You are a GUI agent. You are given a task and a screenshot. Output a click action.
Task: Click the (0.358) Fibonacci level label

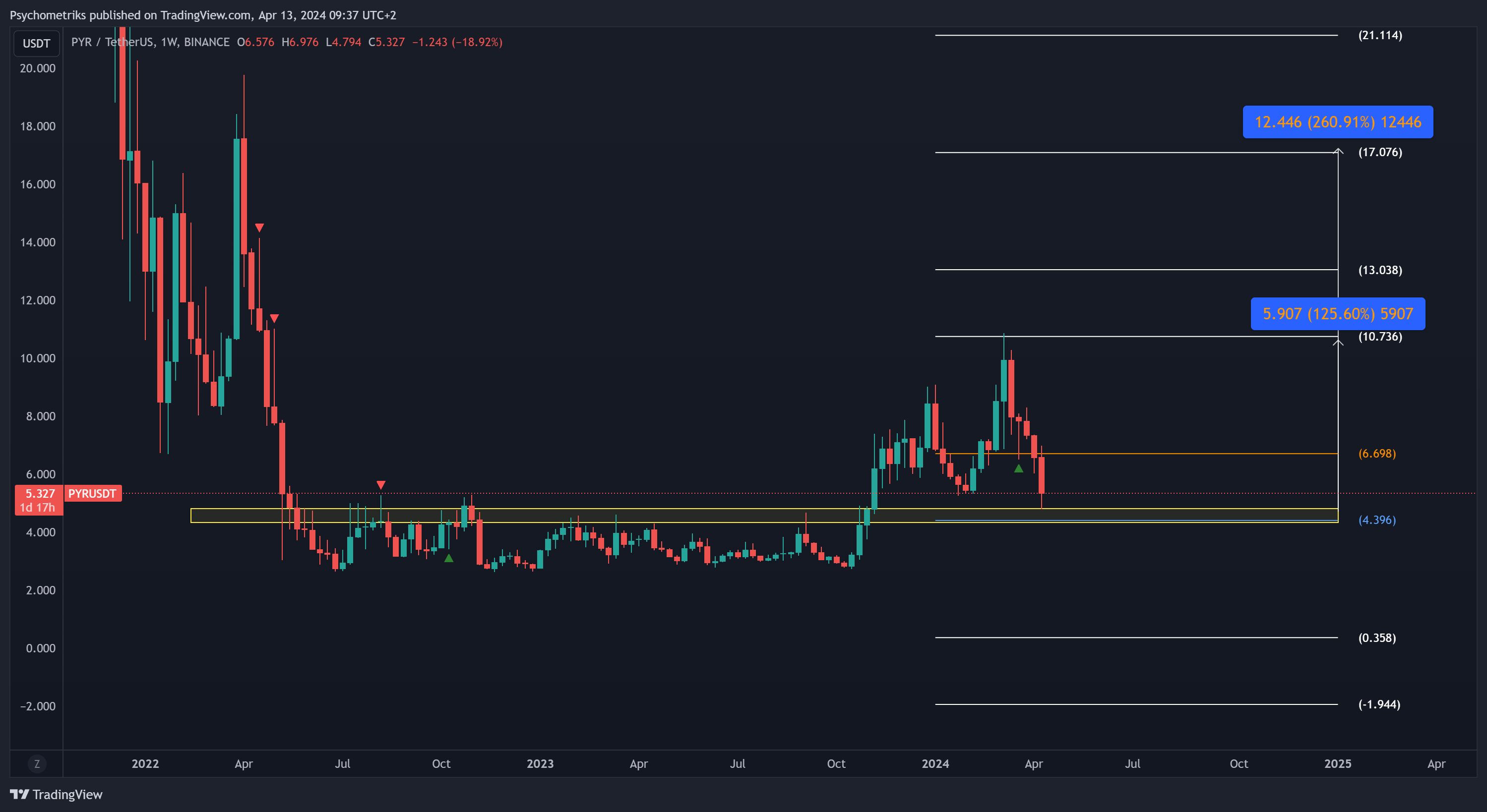point(1377,638)
